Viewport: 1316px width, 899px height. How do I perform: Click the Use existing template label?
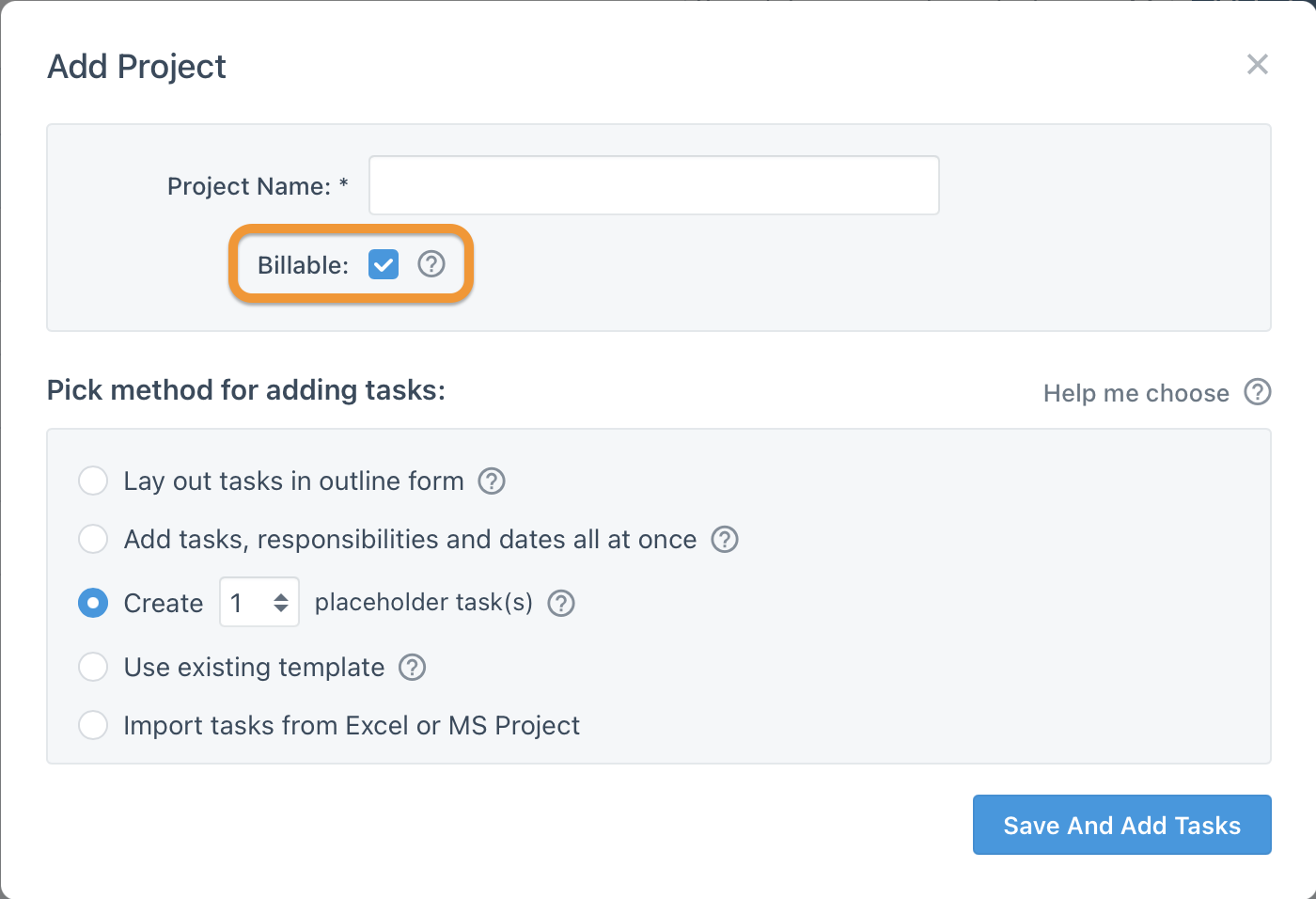254,668
